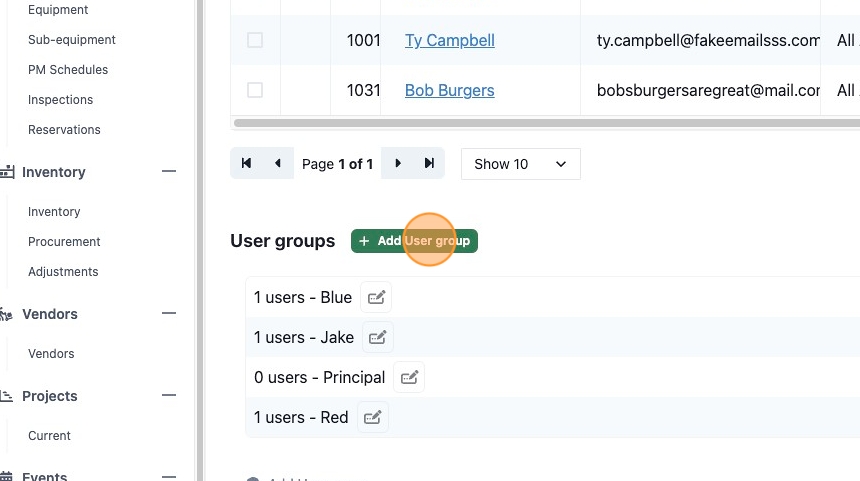
Task: Go to the previous page
Action: [x=278, y=163]
